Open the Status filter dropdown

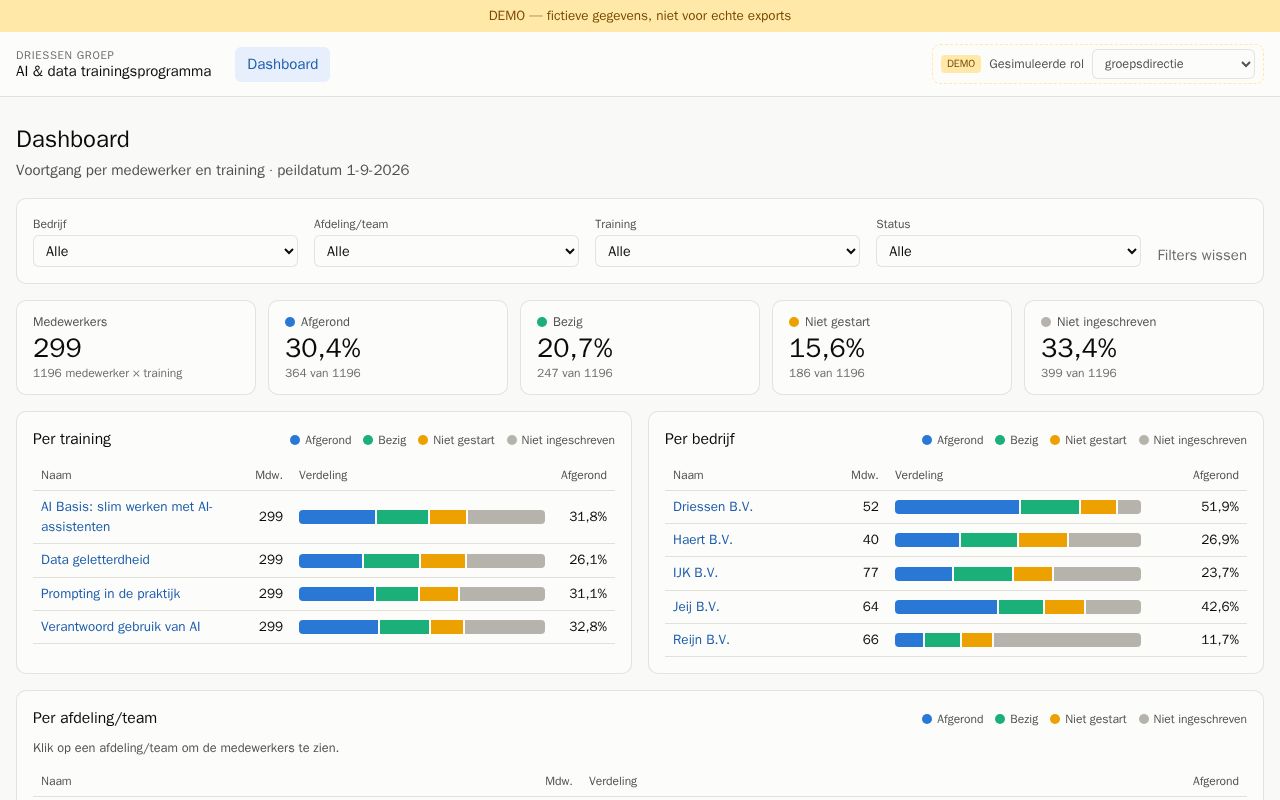(1008, 251)
